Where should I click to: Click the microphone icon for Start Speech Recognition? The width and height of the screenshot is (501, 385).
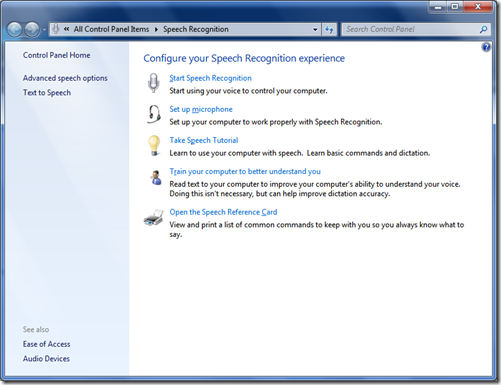coord(154,83)
